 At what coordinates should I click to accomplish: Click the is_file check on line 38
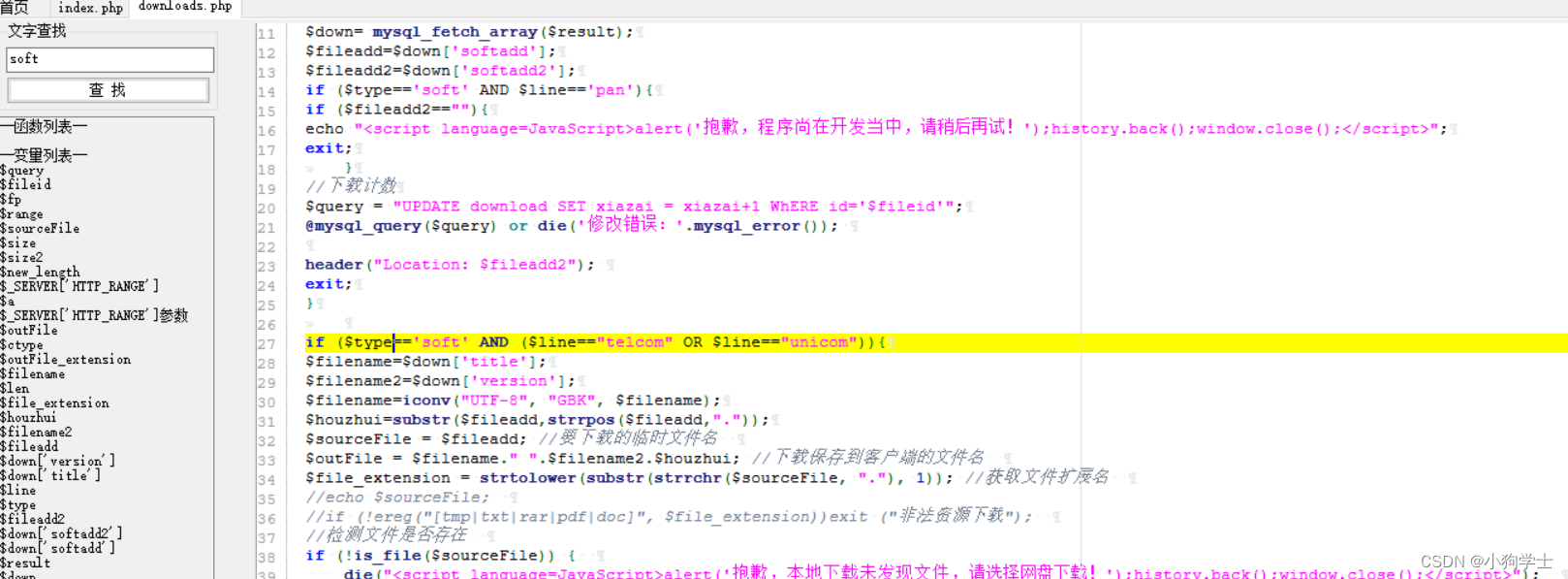point(388,556)
